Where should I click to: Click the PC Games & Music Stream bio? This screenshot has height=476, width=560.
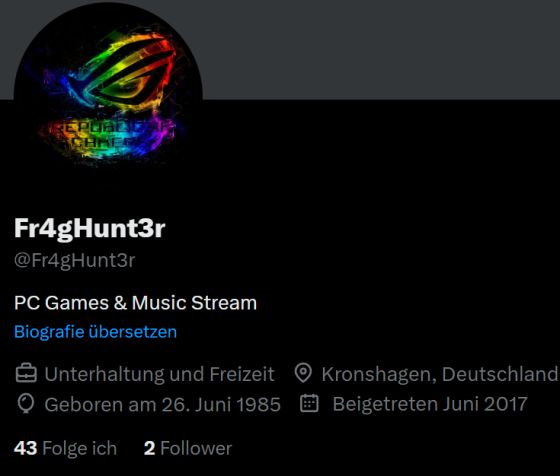(135, 303)
